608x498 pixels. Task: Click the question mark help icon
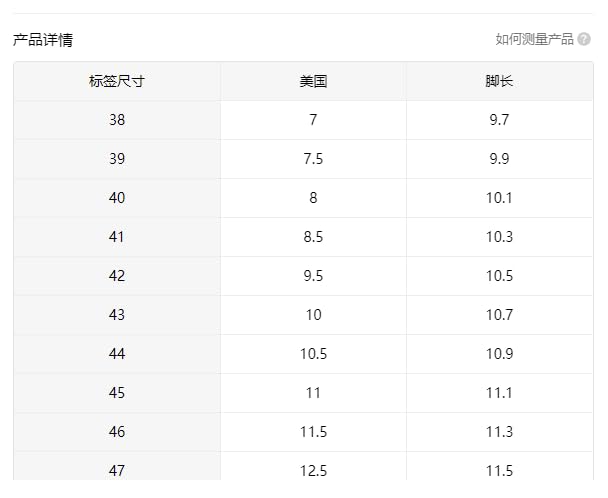click(584, 40)
